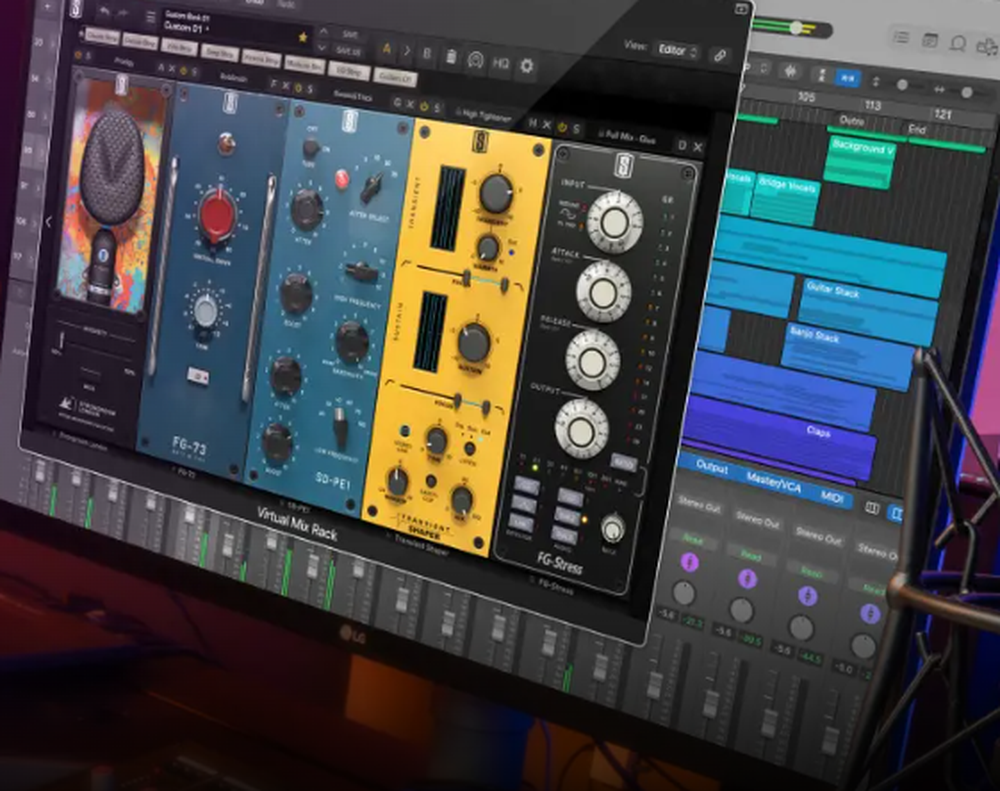
Task: Flip the Off/On switch on SD-PE1
Action: pos(311,148)
